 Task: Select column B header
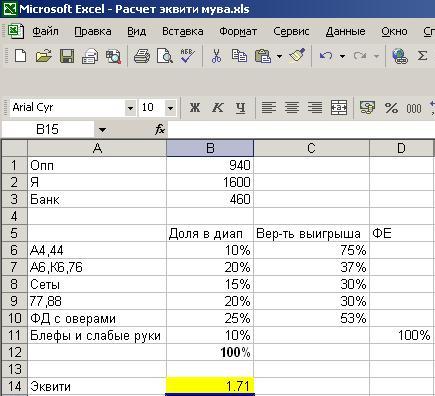(x=210, y=148)
